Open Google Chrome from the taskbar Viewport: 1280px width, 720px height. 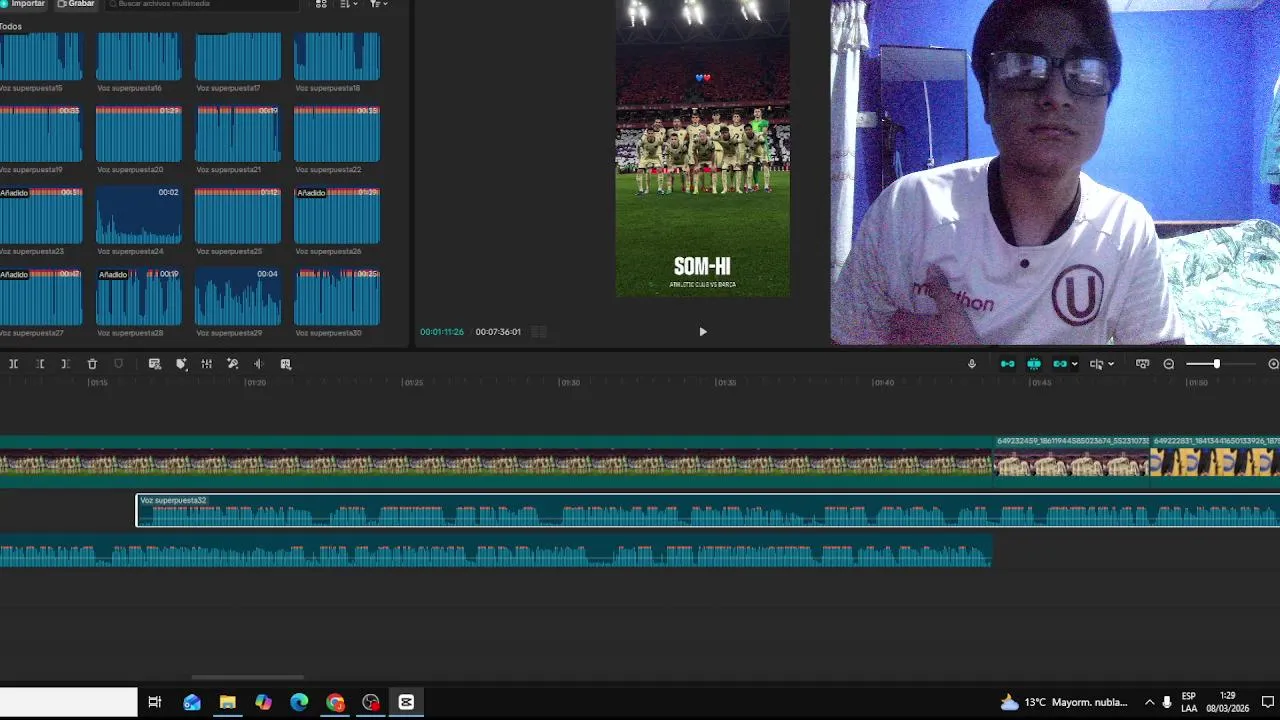335,702
